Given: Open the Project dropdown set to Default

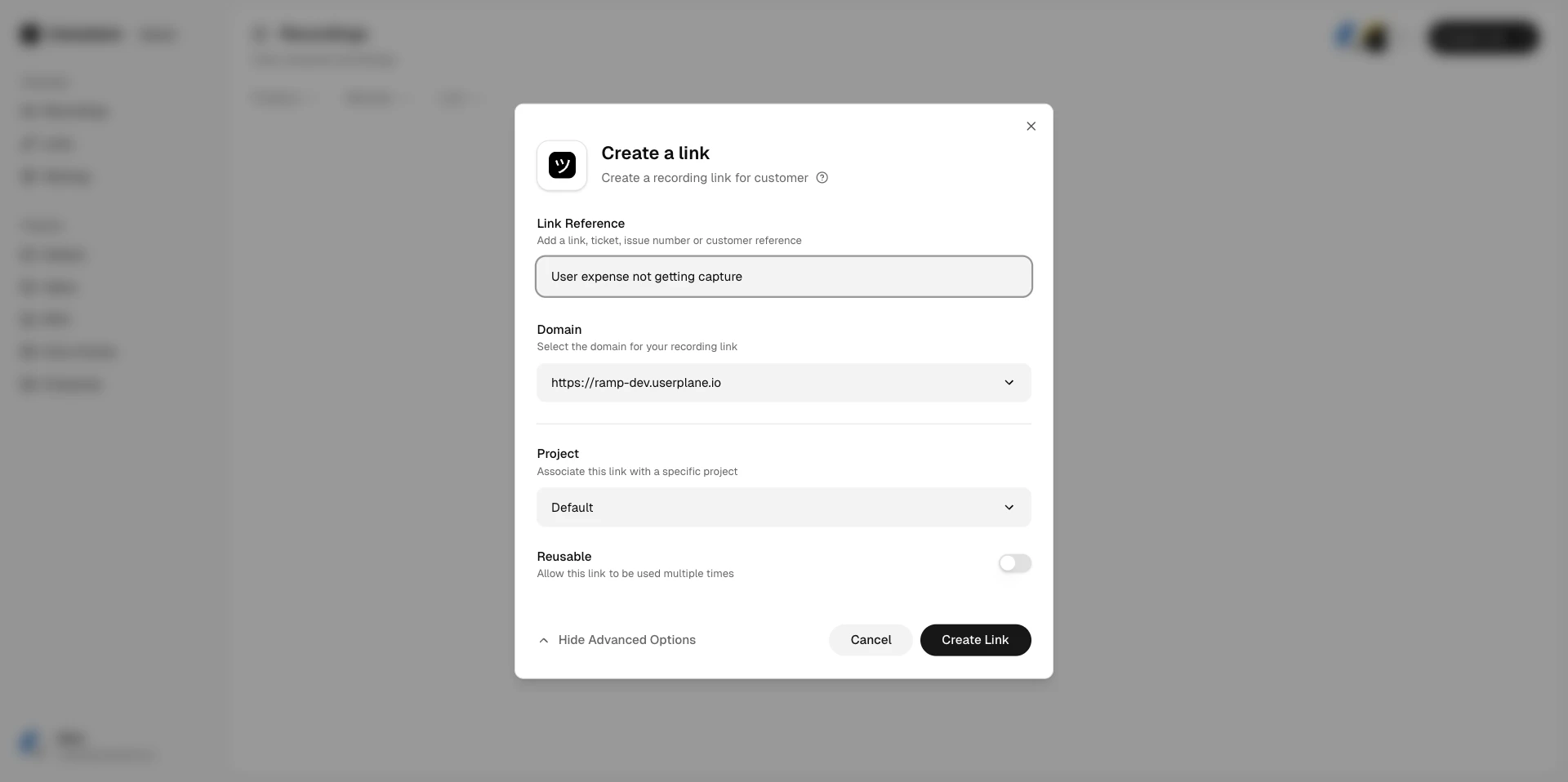Looking at the screenshot, I should tap(783, 508).
